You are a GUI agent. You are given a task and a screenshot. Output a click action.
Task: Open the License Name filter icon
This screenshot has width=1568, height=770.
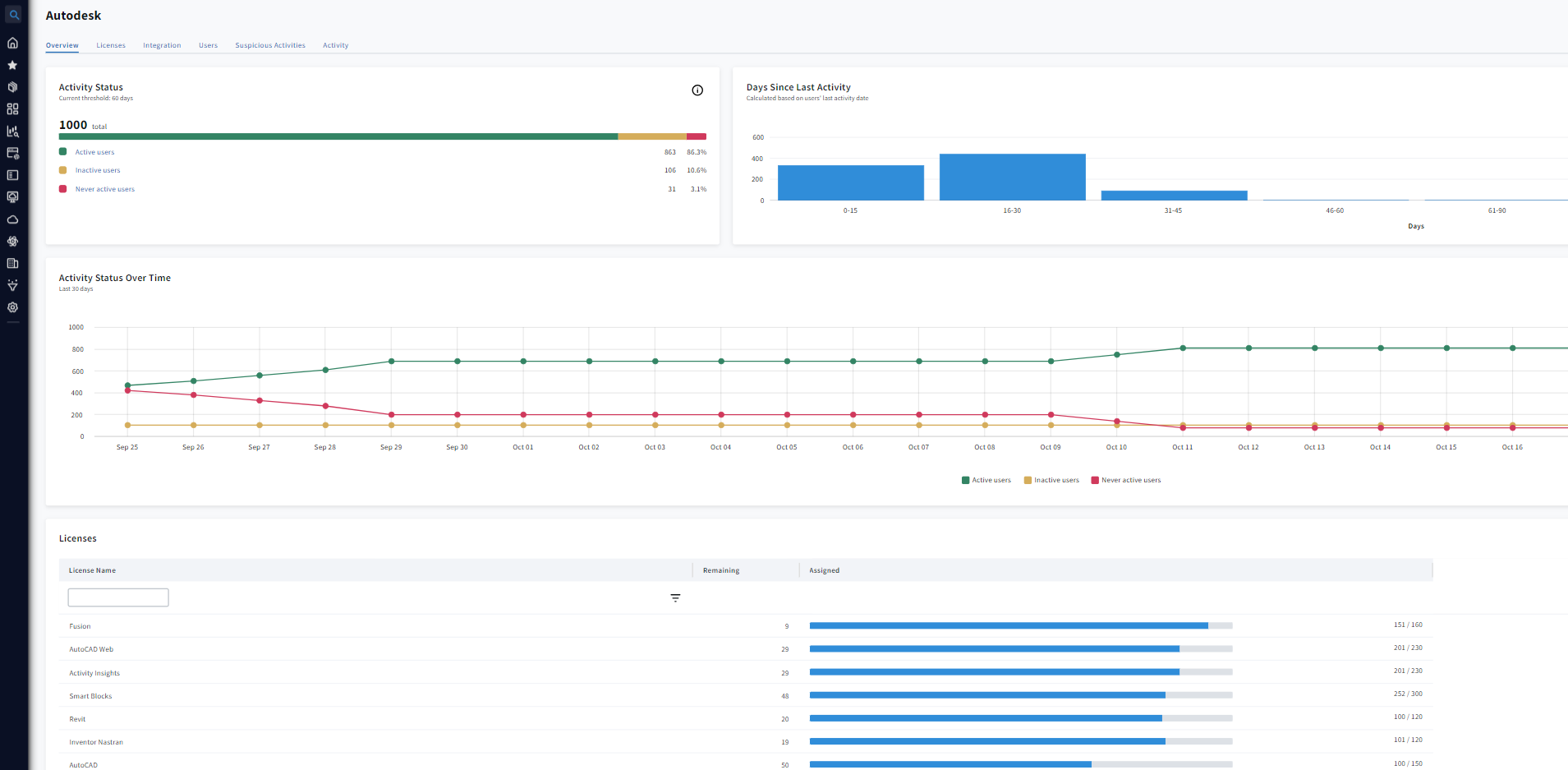coord(675,598)
